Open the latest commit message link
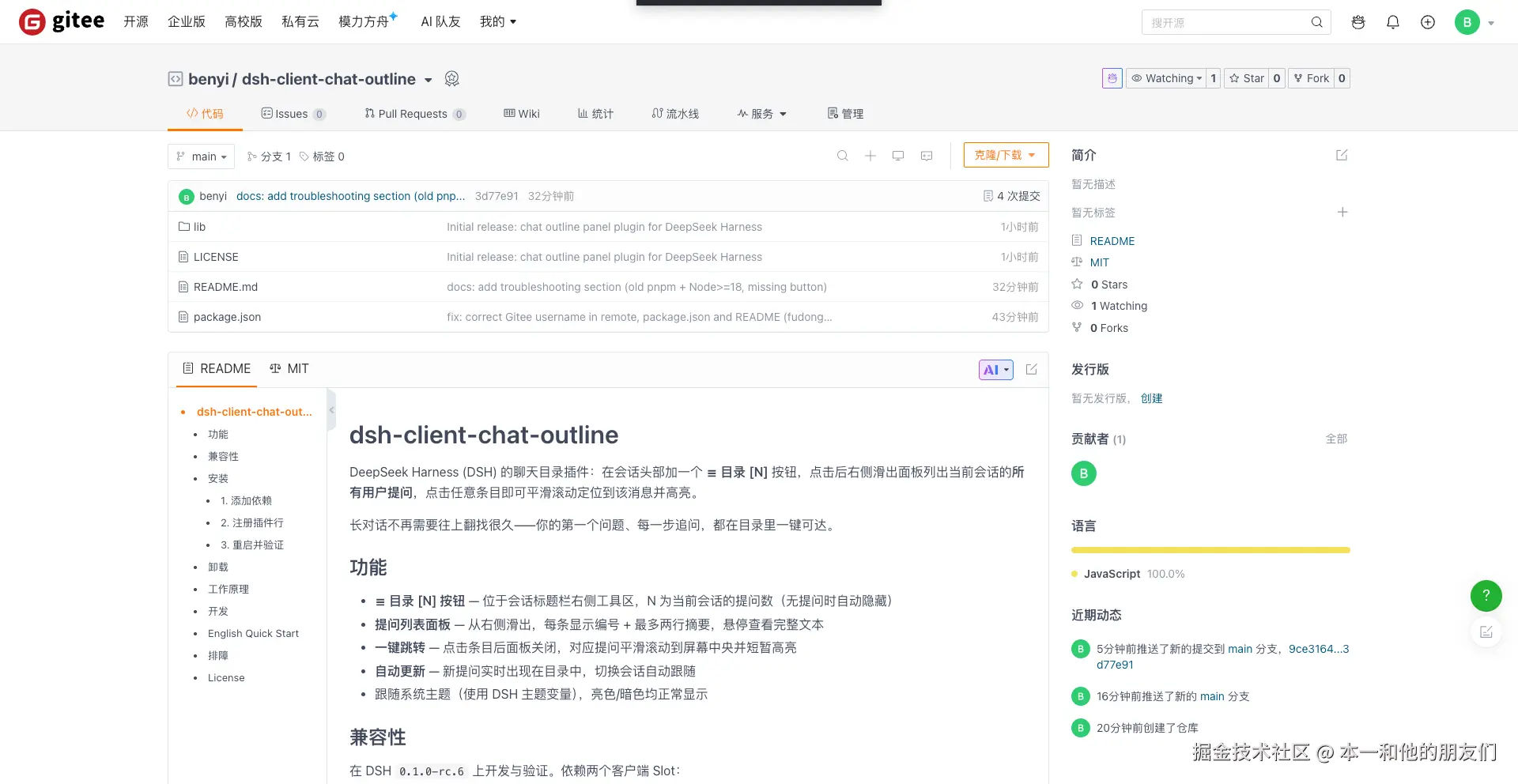The width and height of the screenshot is (1518, 784). [x=351, y=196]
